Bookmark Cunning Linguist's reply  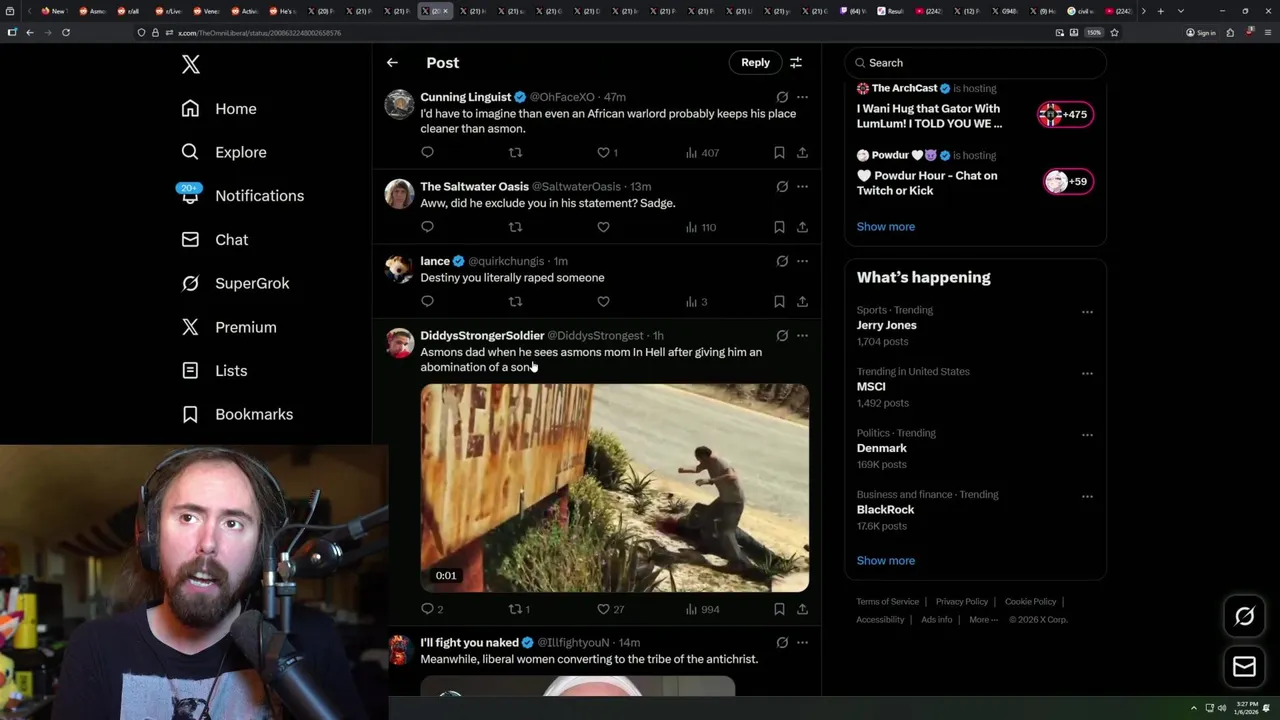point(779,153)
